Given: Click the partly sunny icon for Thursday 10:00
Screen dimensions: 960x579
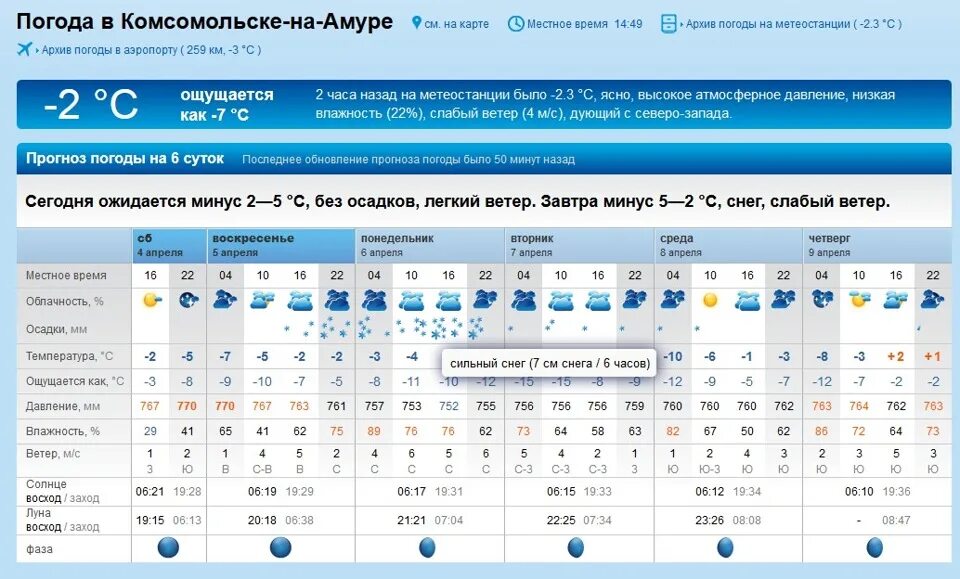Looking at the screenshot, I should [860, 300].
